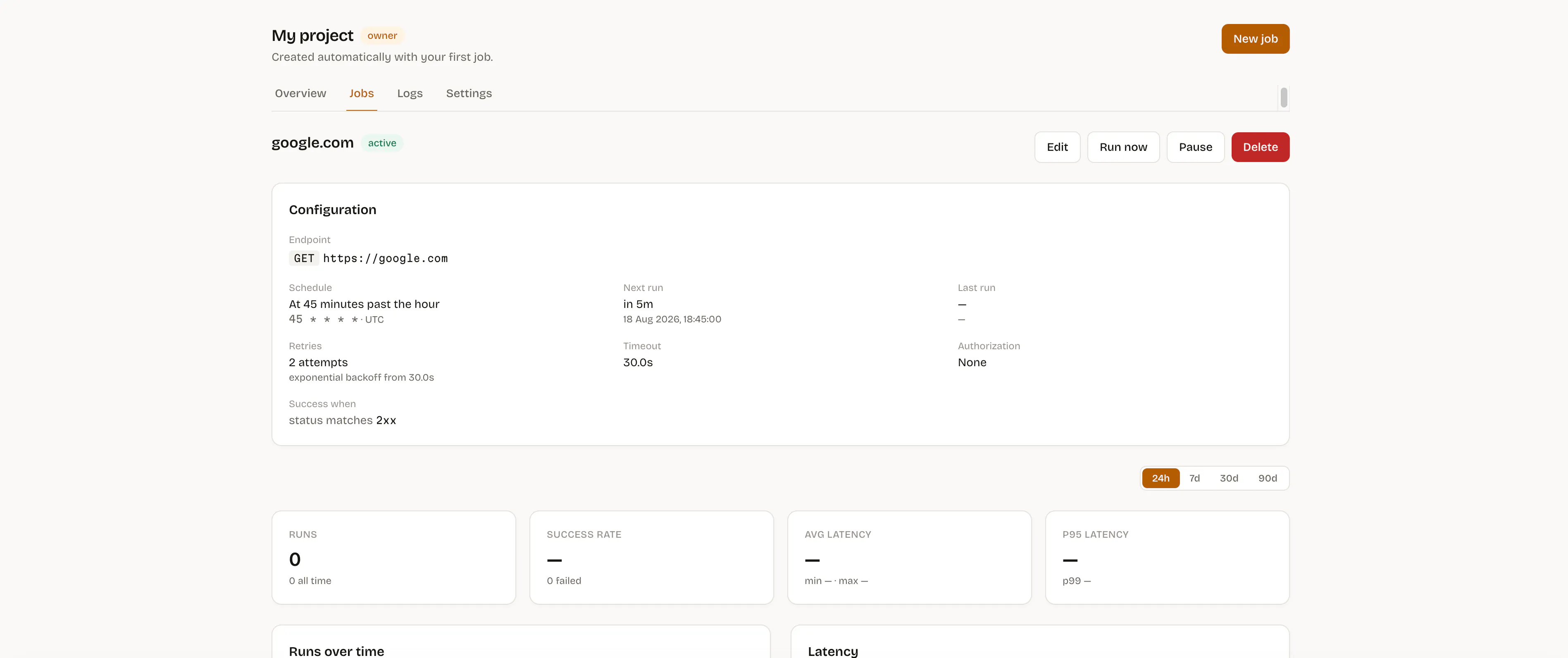The width and height of the screenshot is (1568, 658).
Task: Click the 'p99 —' text
Action: [1077, 581]
